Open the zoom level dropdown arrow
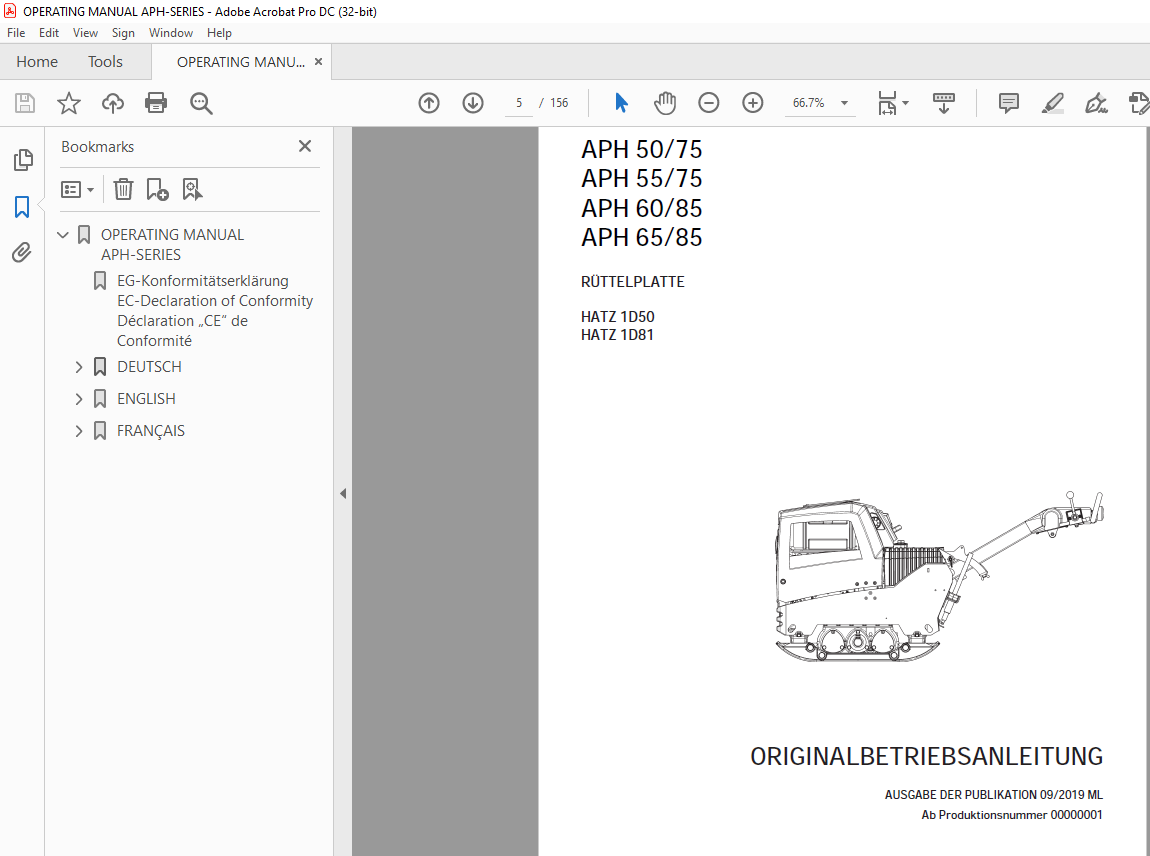 pyautogui.click(x=845, y=103)
